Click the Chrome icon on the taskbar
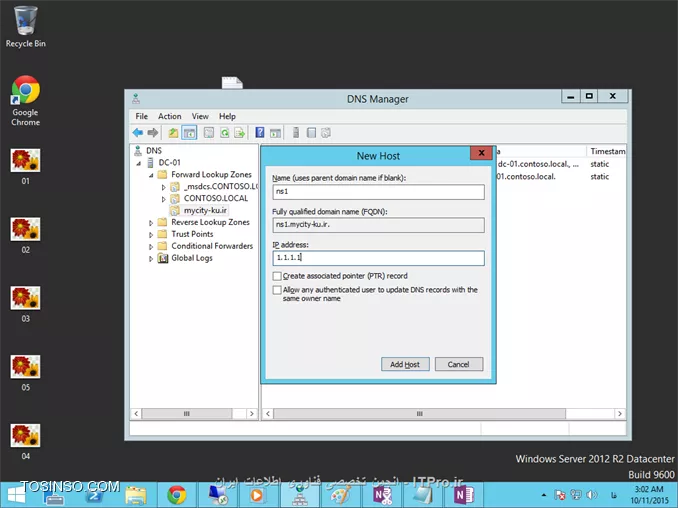Viewport: 678px width, 508px height. [177, 495]
